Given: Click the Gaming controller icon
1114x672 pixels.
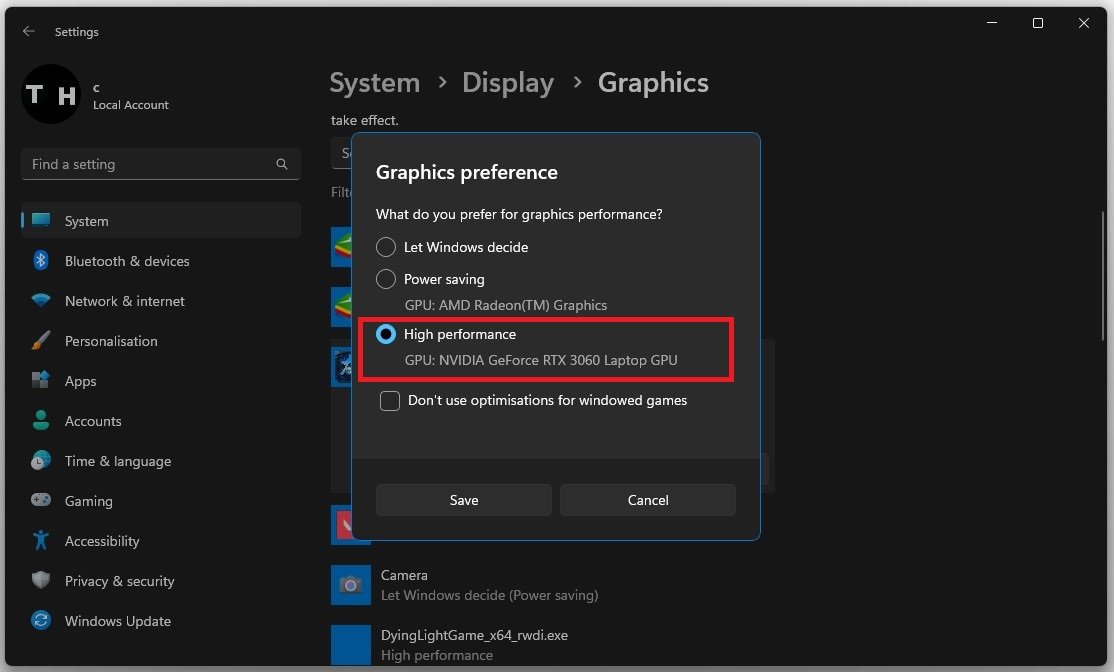Looking at the screenshot, I should point(40,500).
